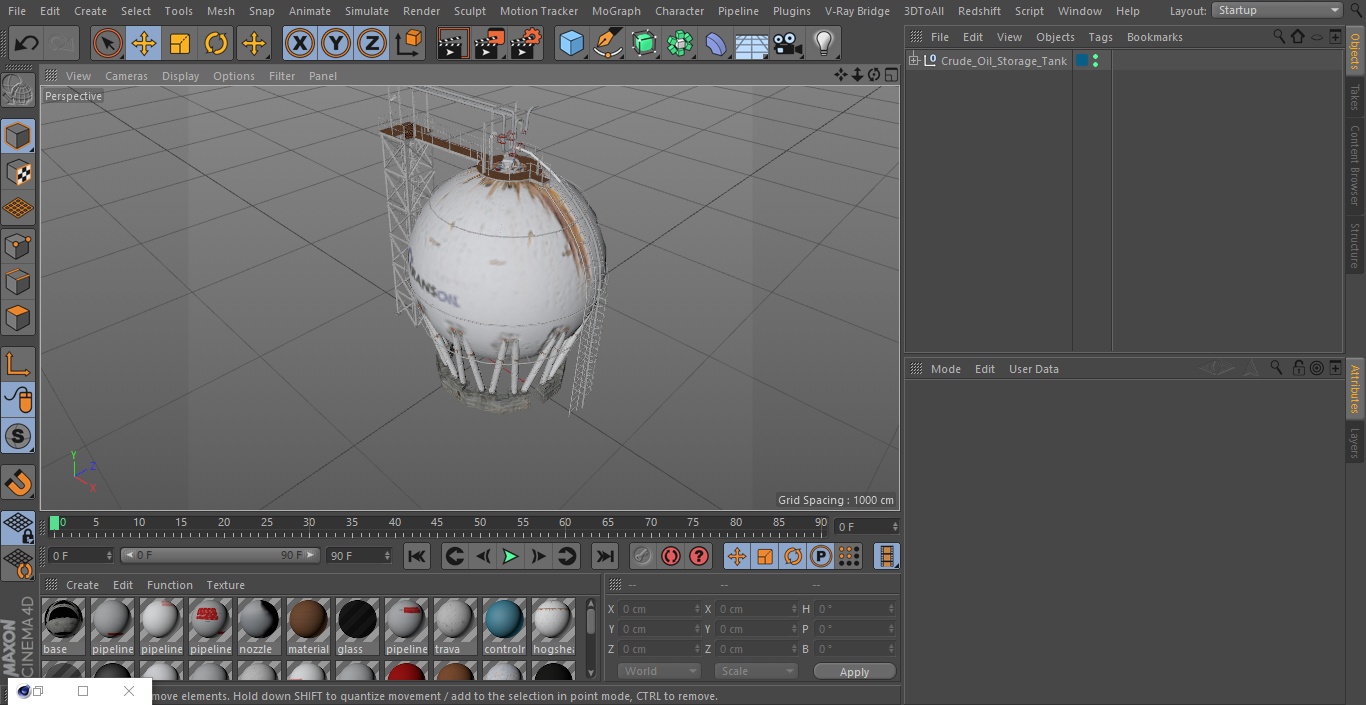Screen dimensions: 1366x705
Task: Open the MoGraph menu
Action: coord(616,11)
